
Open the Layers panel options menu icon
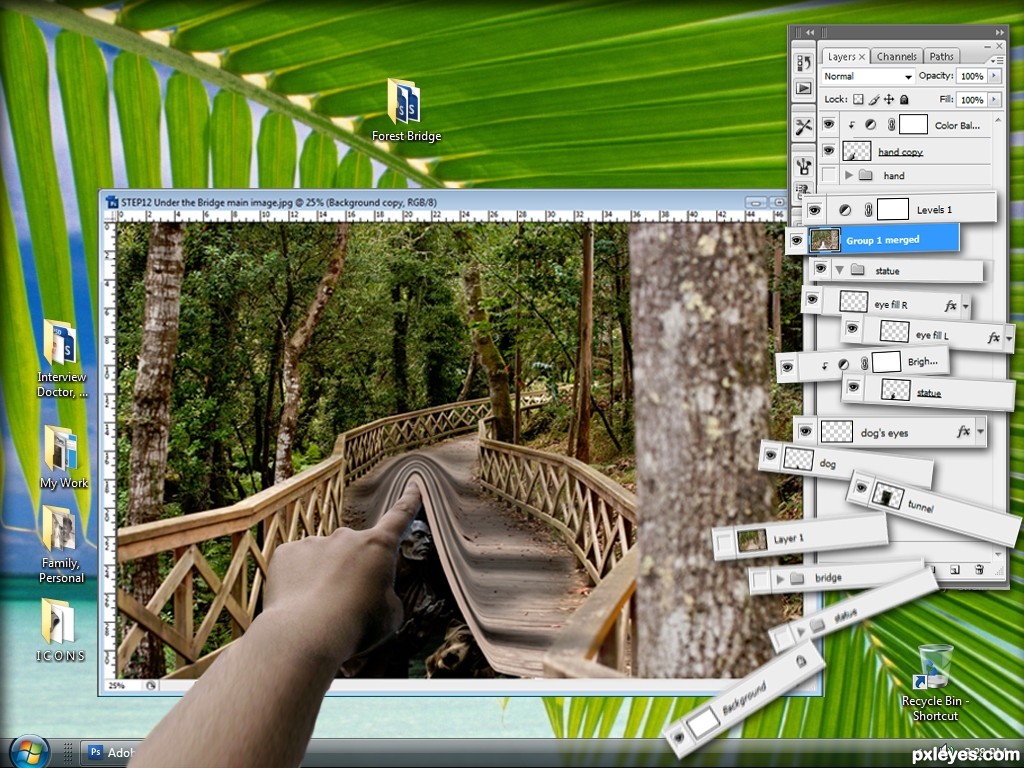pyautogui.click(x=995, y=60)
